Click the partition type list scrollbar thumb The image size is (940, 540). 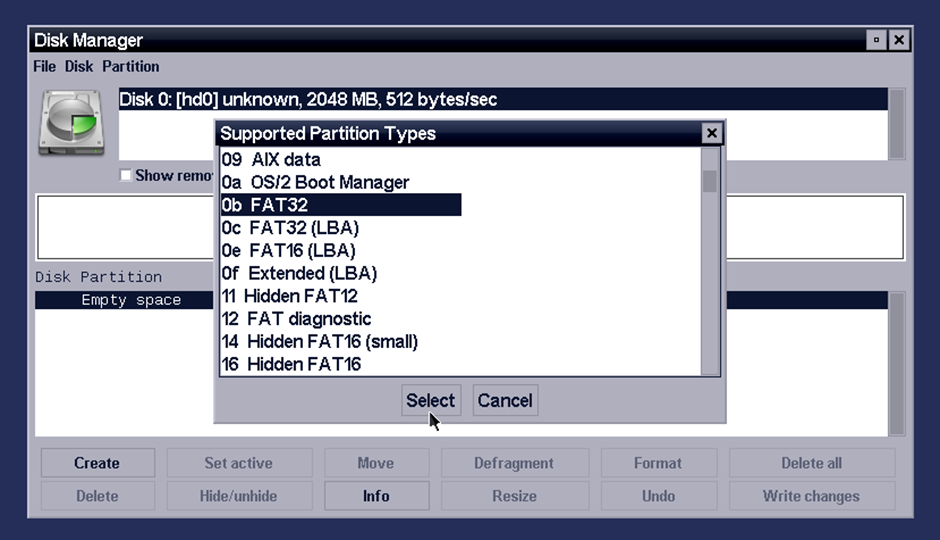pyautogui.click(x=710, y=181)
